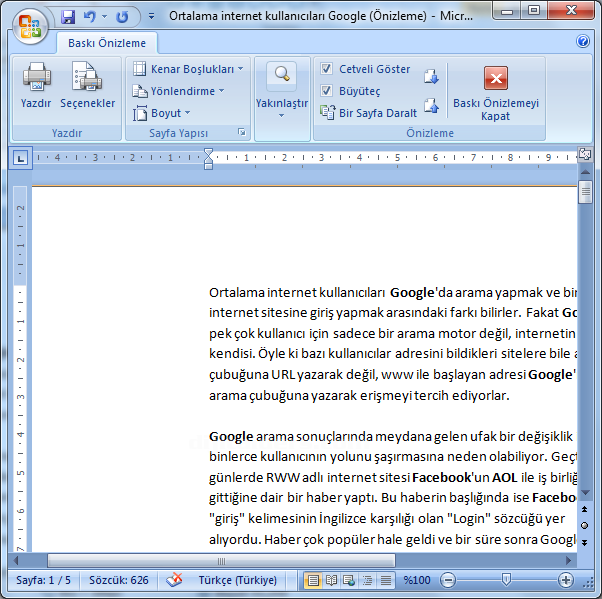Switch to Outline view
Viewport: 602px width, 599px height.
(367, 580)
